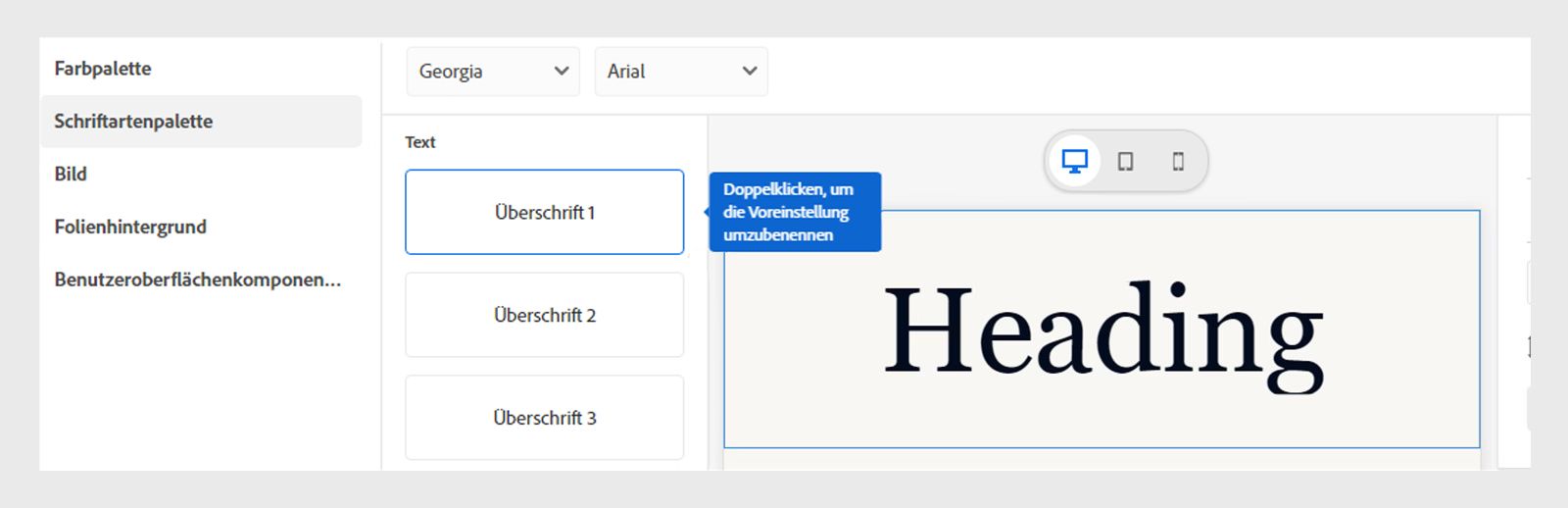Select Schriftartenpalette in the sidebar
Image resolution: width=1568 pixels, height=508 pixels.
coord(133,122)
